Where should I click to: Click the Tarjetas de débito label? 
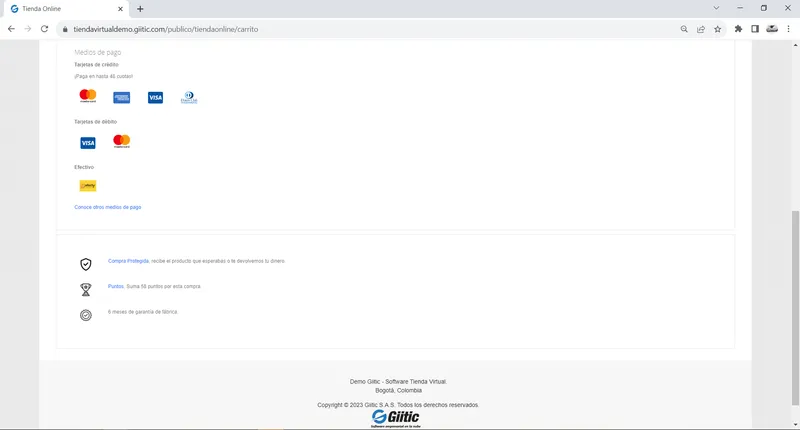click(95, 122)
